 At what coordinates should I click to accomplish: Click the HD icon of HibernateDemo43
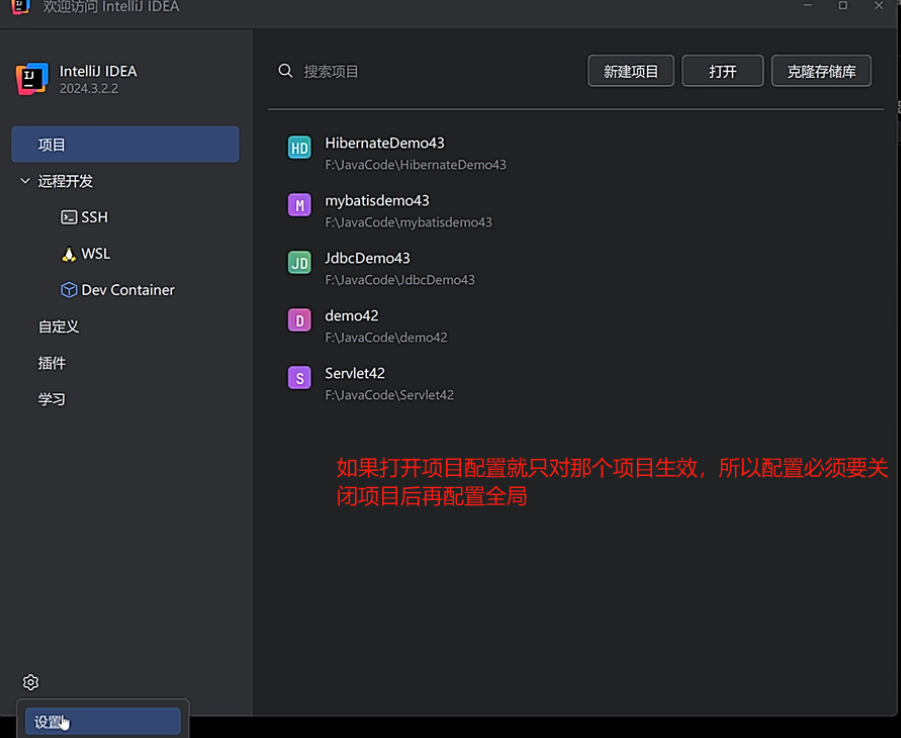point(299,148)
